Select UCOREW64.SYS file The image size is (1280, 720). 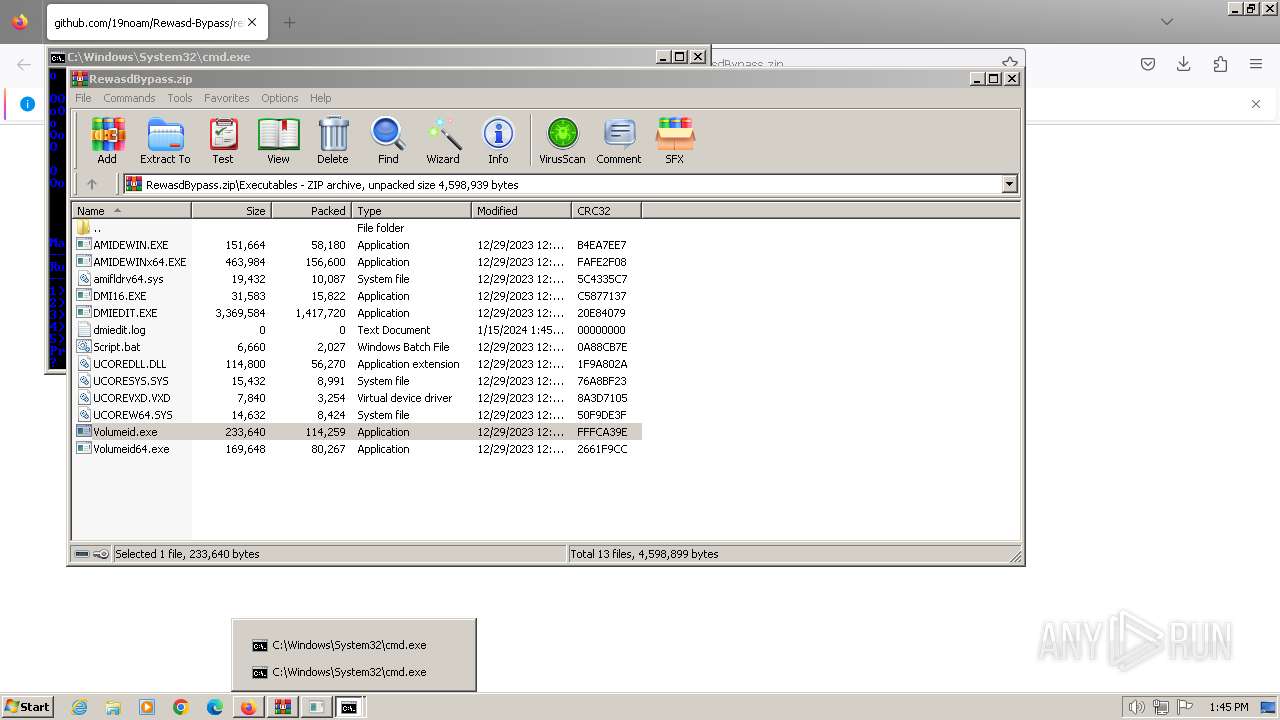tap(358, 415)
